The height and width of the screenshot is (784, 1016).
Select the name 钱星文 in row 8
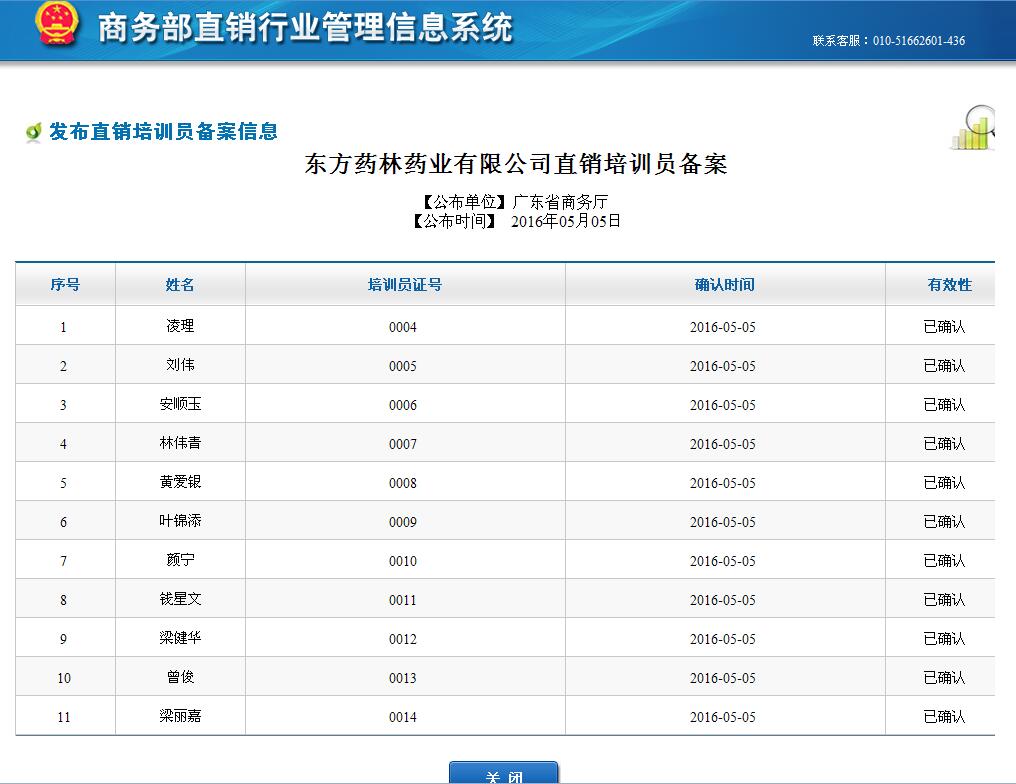click(x=180, y=600)
